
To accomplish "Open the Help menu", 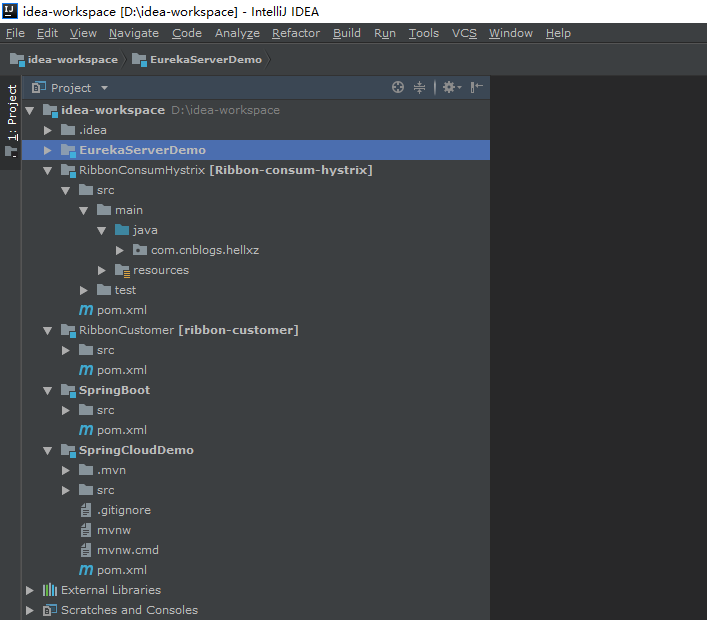I will click(x=558, y=33).
